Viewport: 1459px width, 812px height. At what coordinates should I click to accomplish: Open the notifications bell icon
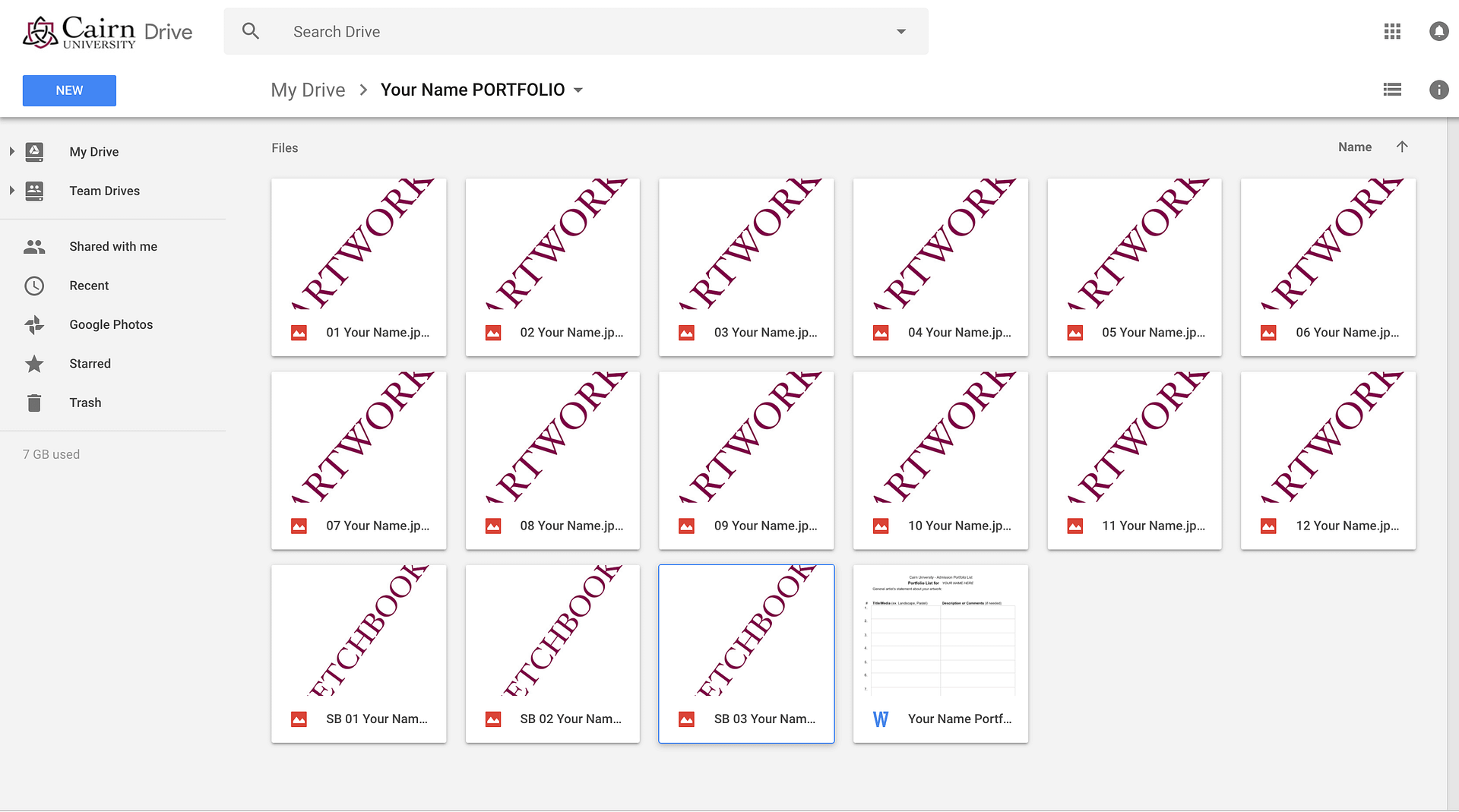click(1438, 31)
